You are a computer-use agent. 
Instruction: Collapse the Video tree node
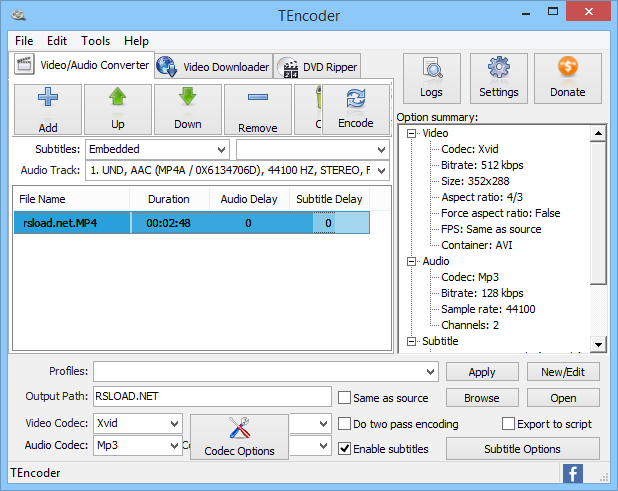pyautogui.click(x=411, y=134)
